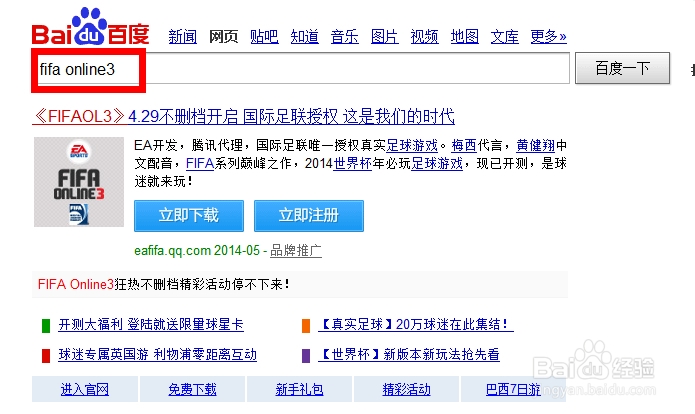Click the 进入官网 link
Screen dimensions: 695x414
pyautogui.click(x=85, y=390)
